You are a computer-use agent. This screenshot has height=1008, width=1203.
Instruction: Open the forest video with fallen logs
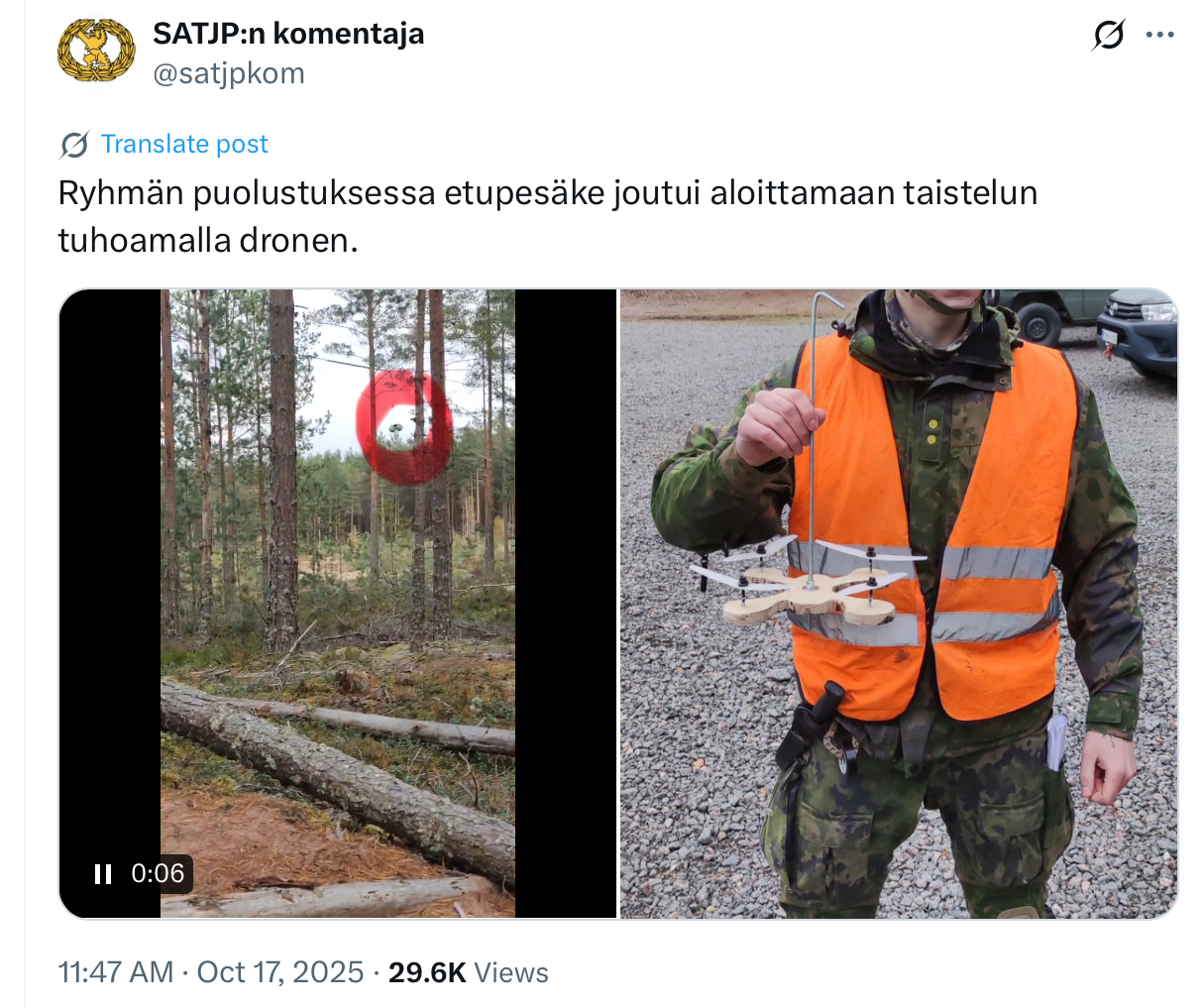338,604
